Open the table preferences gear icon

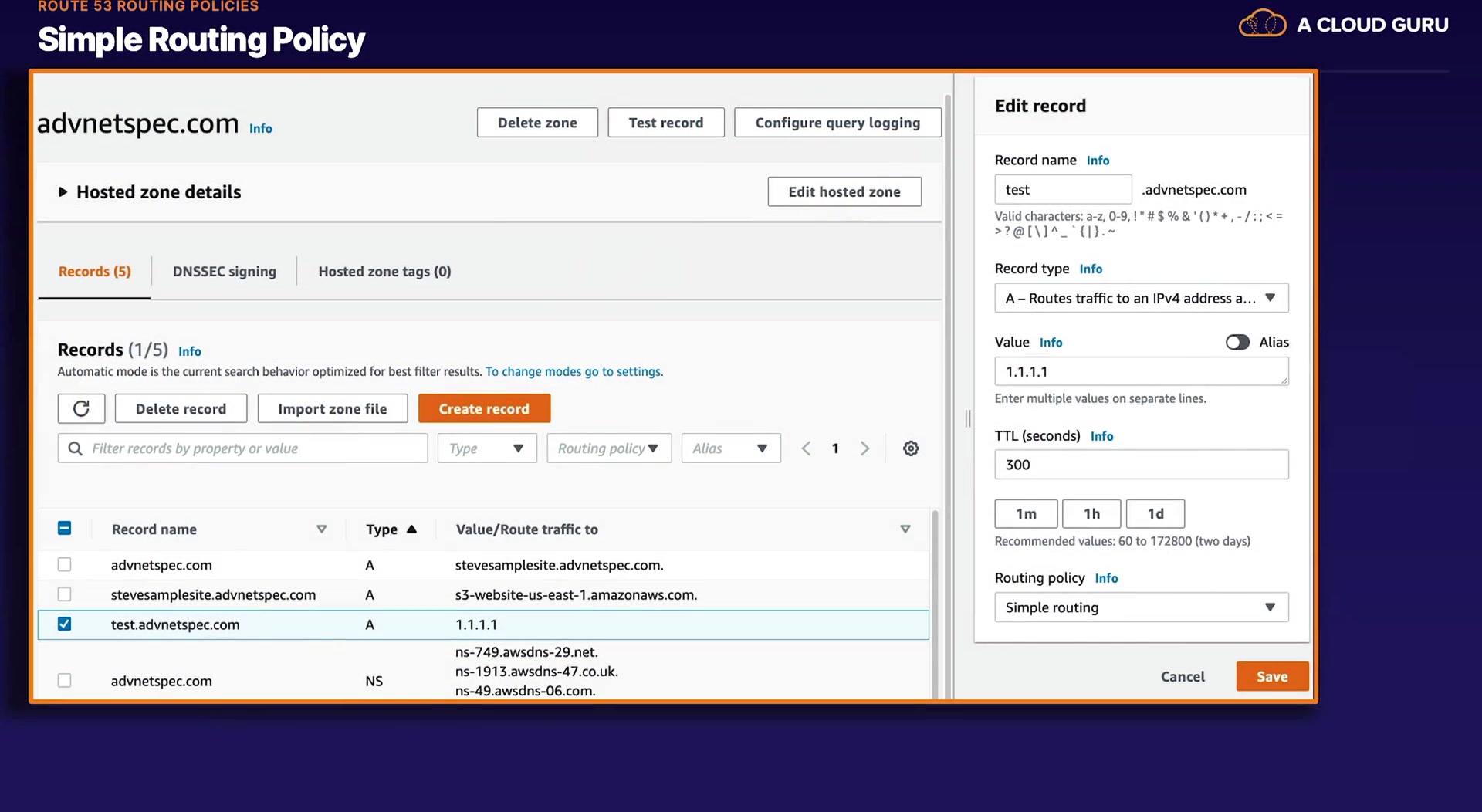[x=911, y=448]
